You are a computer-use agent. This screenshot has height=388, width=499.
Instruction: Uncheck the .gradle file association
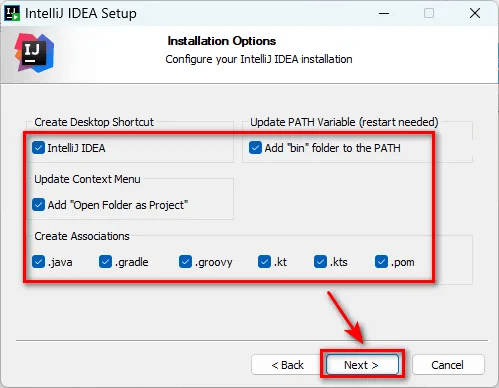pyautogui.click(x=105, y=262)
